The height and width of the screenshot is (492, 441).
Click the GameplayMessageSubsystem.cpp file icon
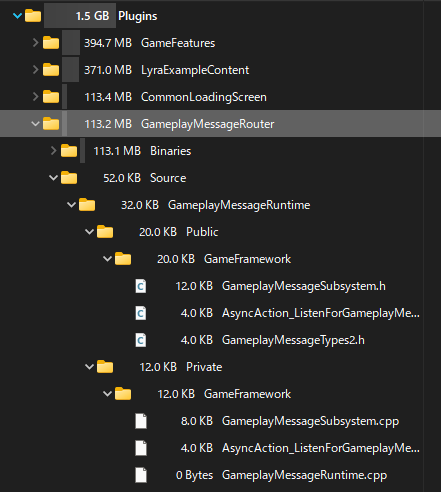141,421
